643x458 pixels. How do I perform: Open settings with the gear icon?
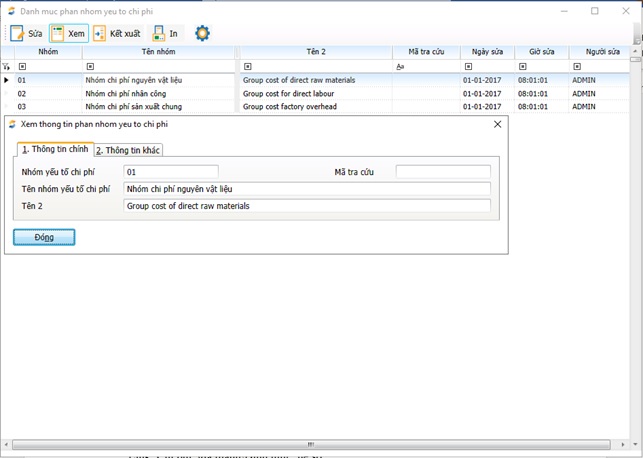[x=202, y=34]
